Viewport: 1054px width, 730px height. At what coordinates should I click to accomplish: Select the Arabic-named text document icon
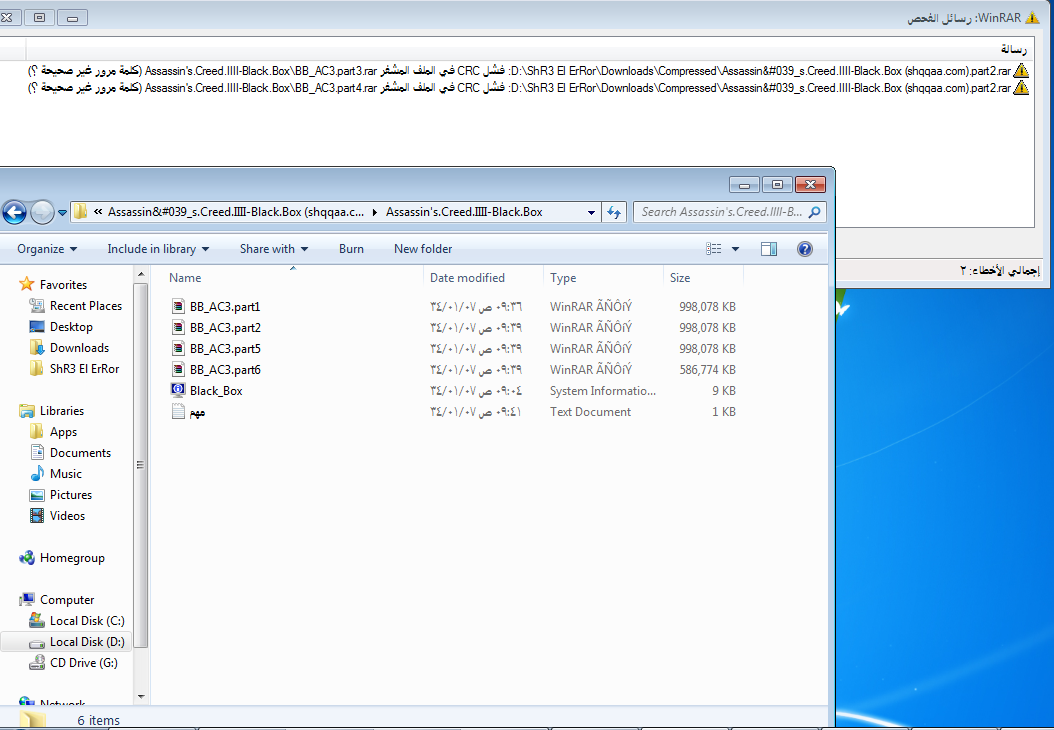click(177, 411)
